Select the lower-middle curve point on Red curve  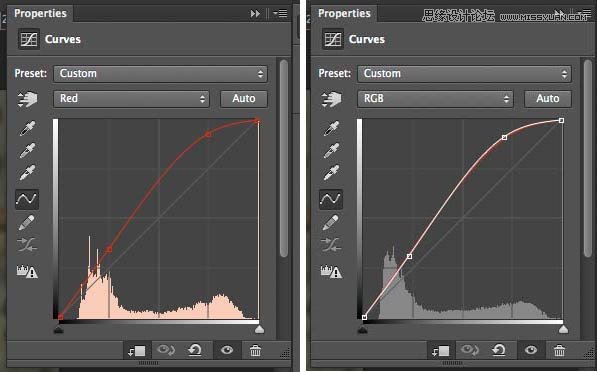[110, 249]
